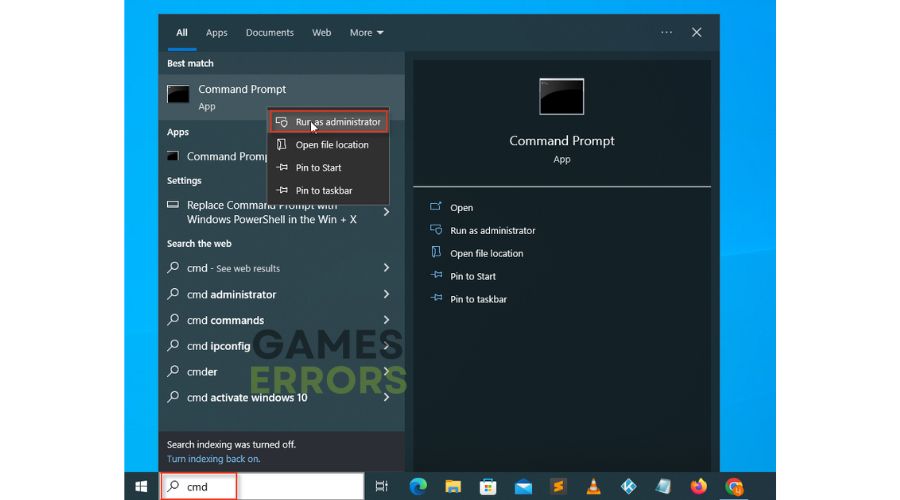Open Sublime Text from taskbar

click(x=558, y=486)
